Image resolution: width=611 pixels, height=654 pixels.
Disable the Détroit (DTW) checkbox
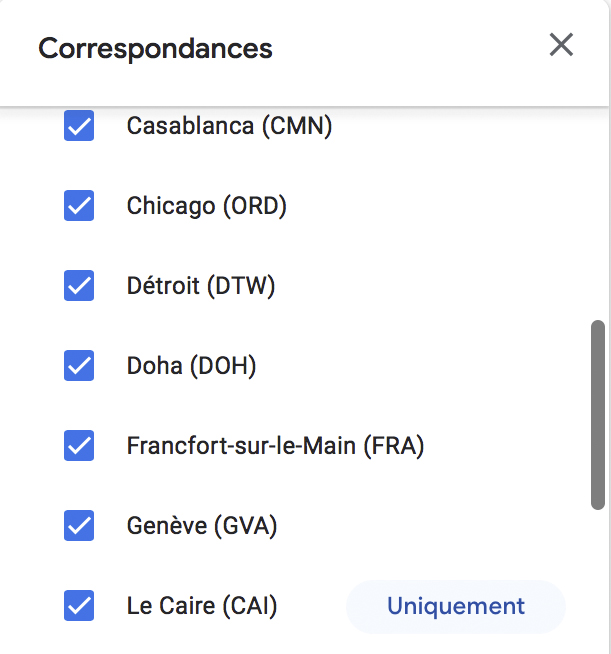[79, 286]
